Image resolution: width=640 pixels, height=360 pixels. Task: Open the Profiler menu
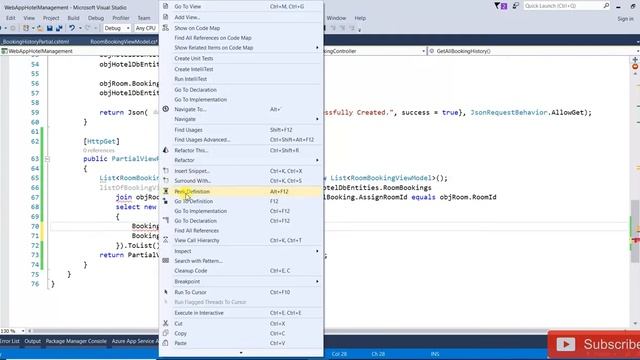coord(121,18)
